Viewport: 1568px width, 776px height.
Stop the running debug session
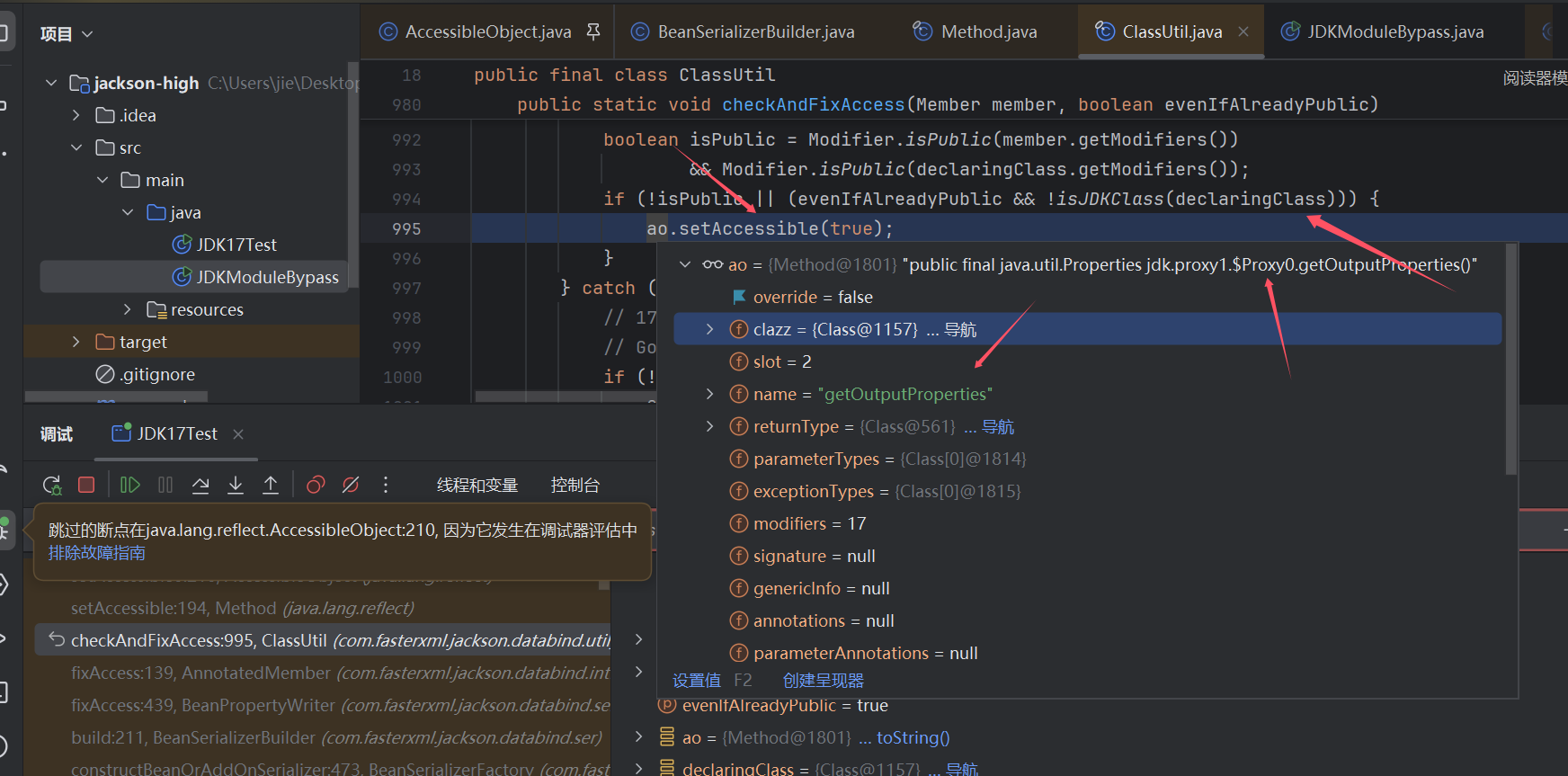coord(86,486)
